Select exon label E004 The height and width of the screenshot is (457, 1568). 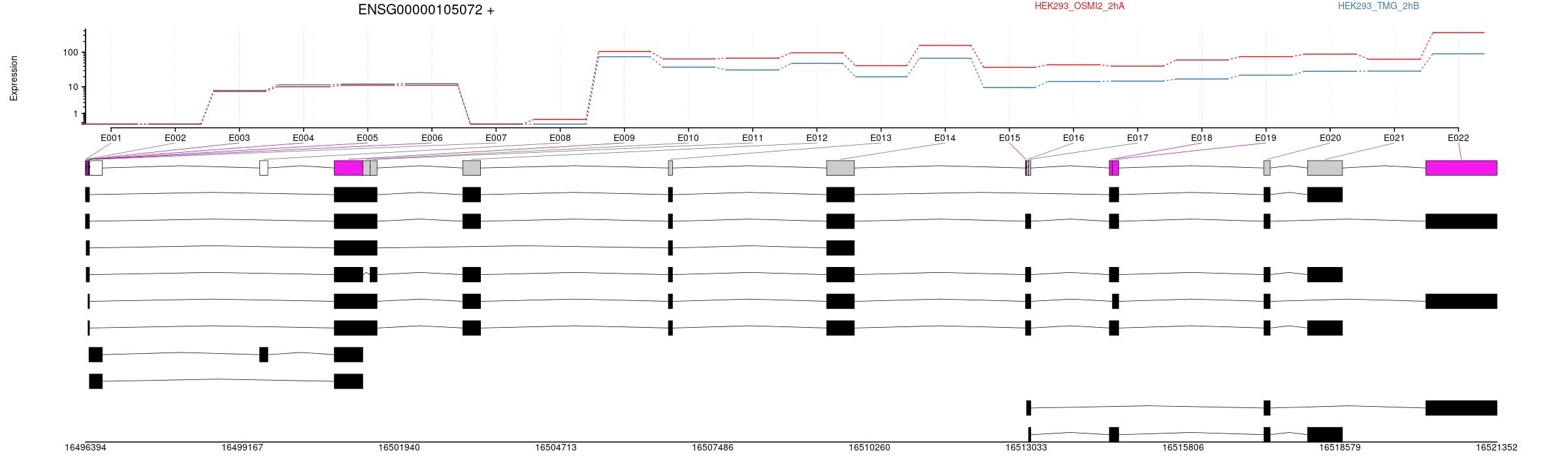pyautogui.click(x=303, y=138)
